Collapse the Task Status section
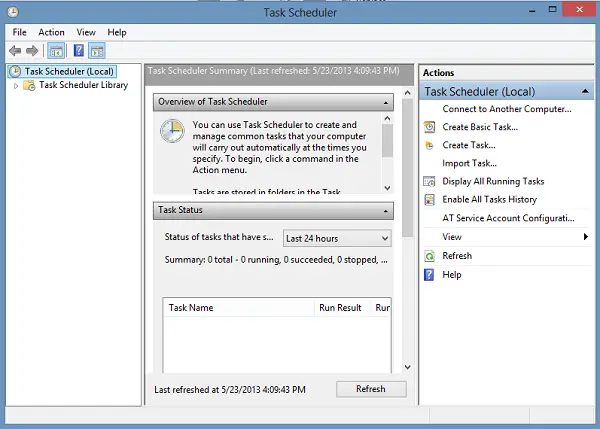Image resolution: width=600 pixels, height=429 pixels. pyautogui.click(x=386, y=211)
